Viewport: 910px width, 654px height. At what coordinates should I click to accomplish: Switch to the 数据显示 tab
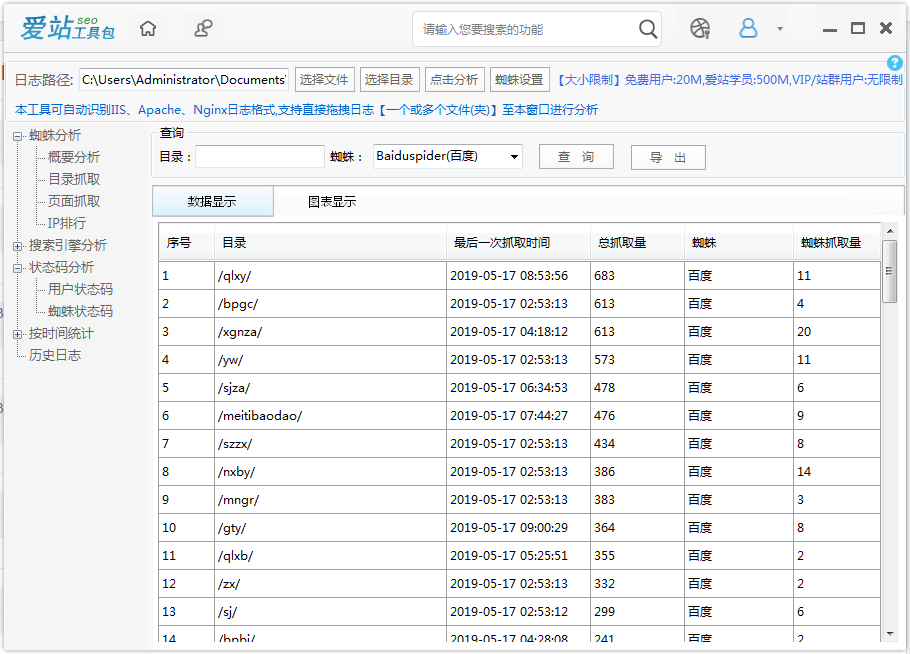click(x=212, y=201)
